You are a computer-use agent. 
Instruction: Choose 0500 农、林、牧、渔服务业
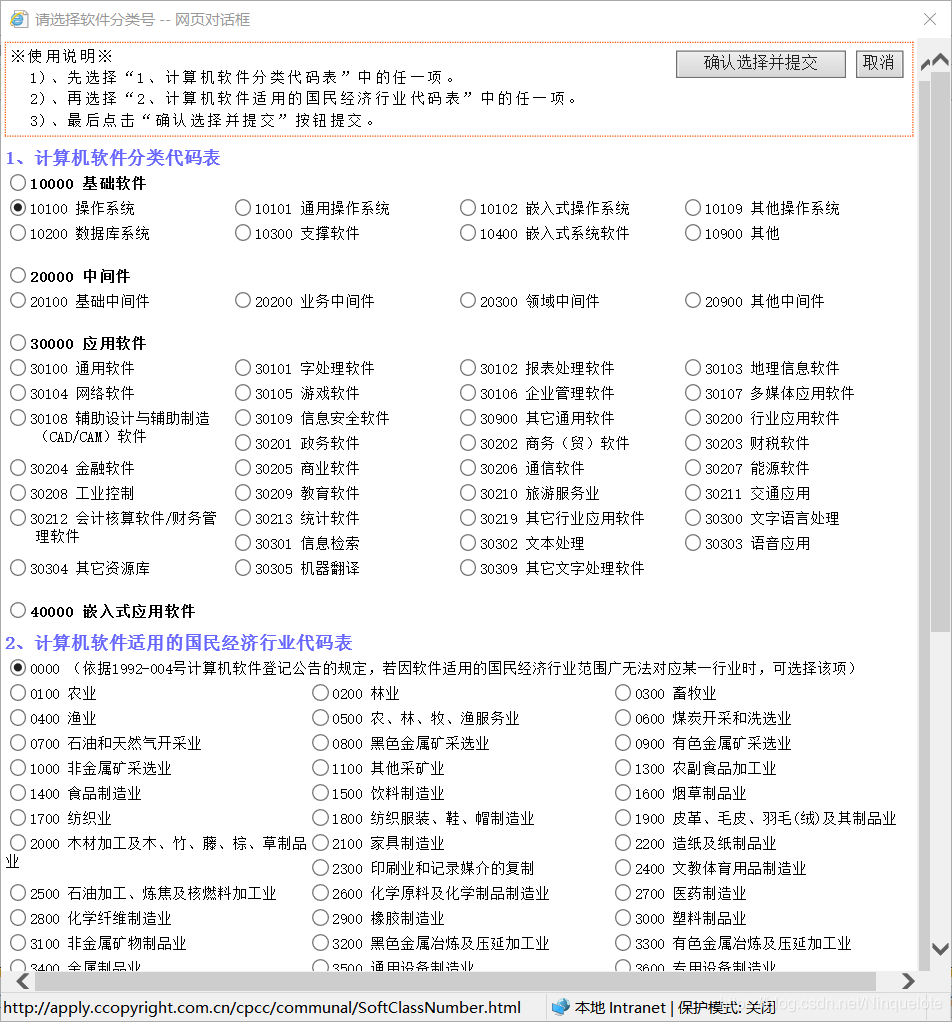coord(322,718)
